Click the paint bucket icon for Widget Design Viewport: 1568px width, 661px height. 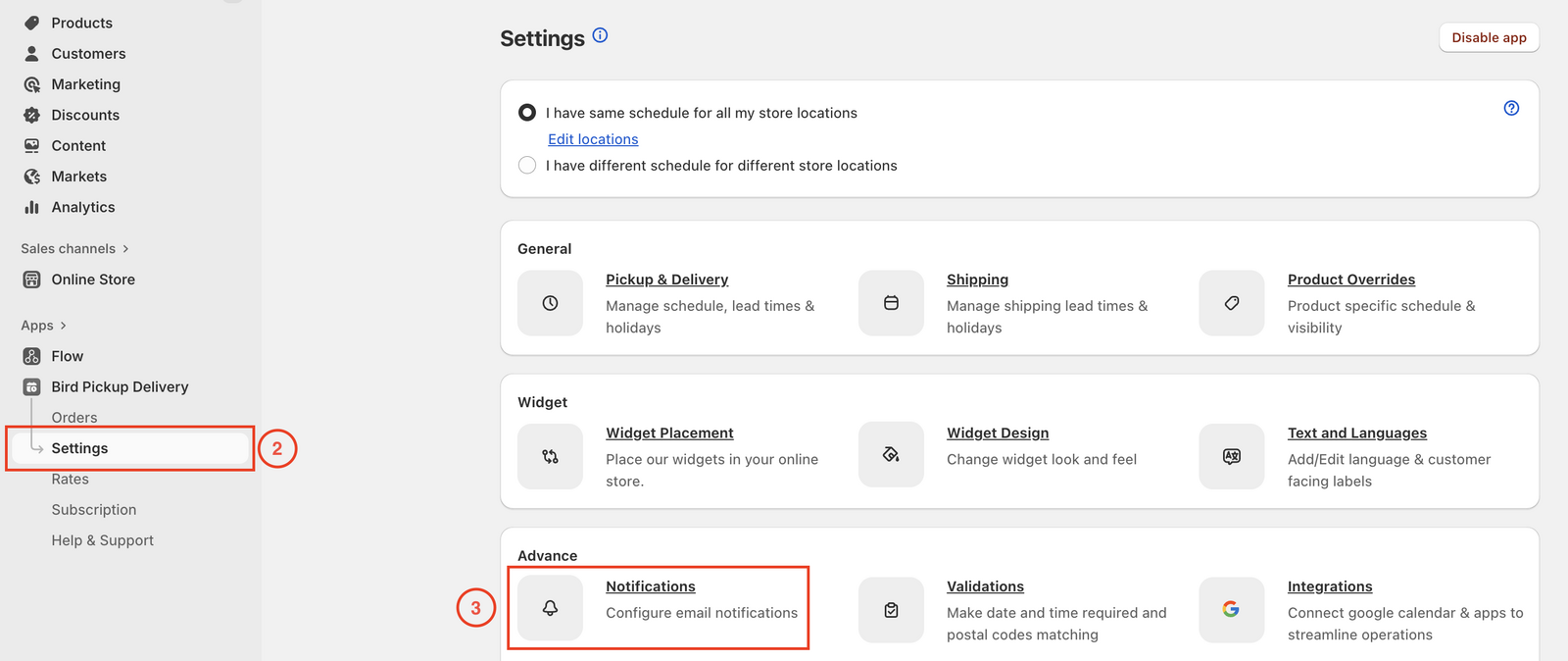tap(891, 454)
